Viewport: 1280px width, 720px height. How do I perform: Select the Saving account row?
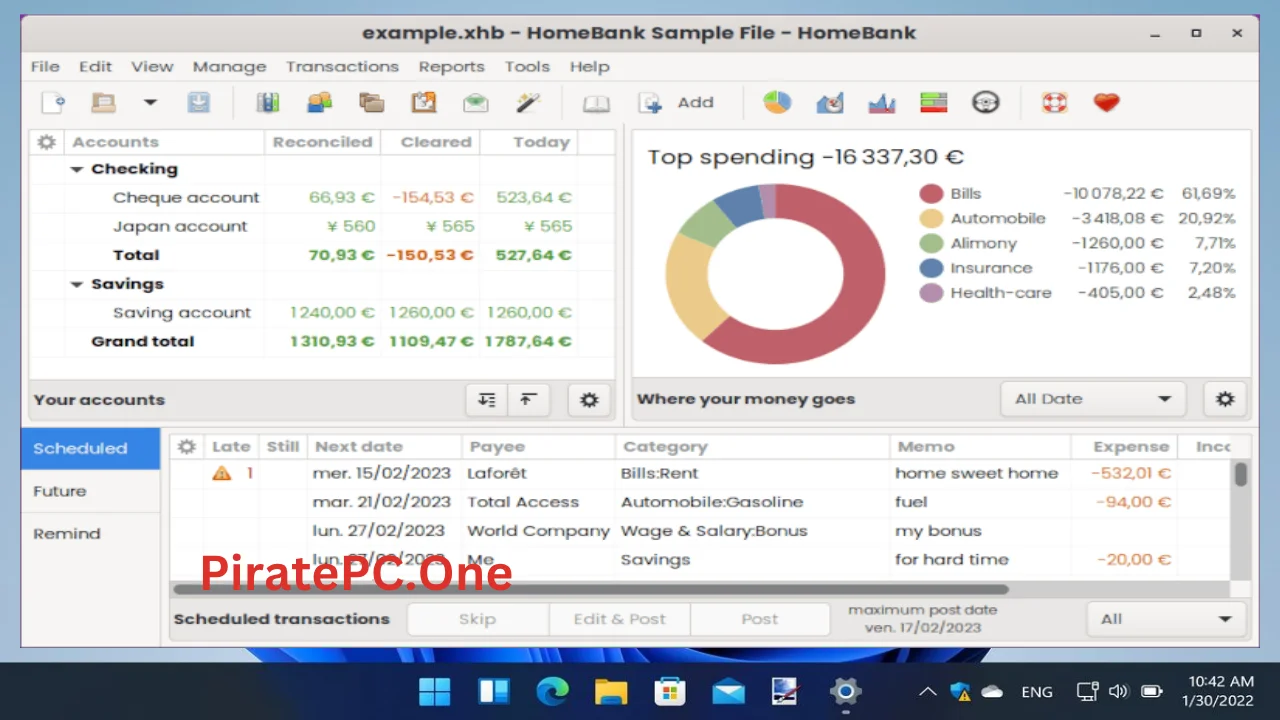322,313
